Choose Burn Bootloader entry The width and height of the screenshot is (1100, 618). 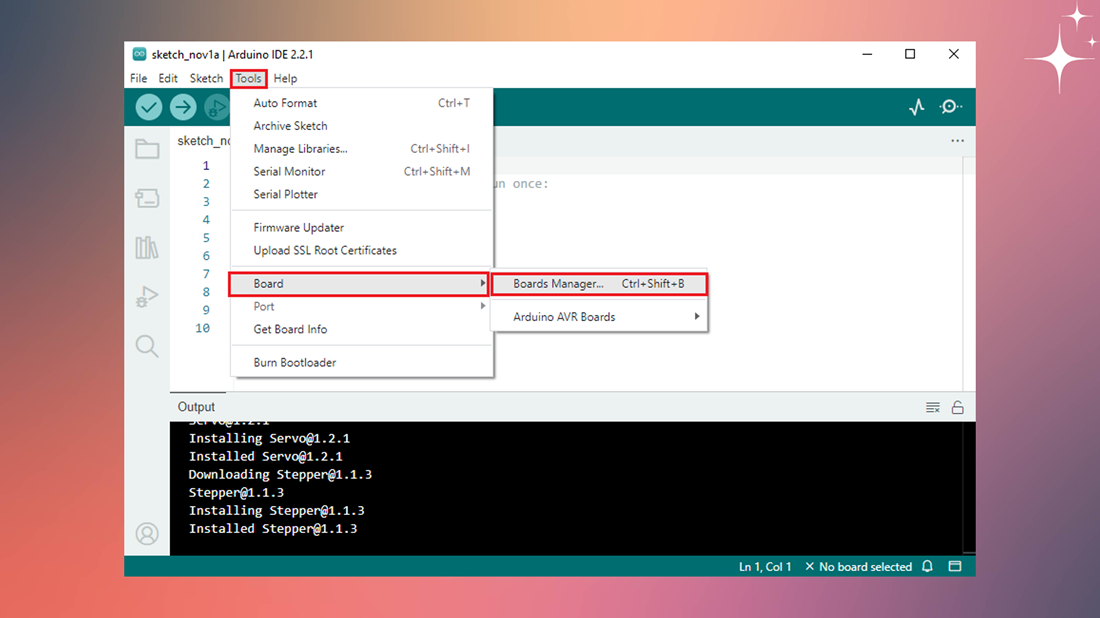361,363
